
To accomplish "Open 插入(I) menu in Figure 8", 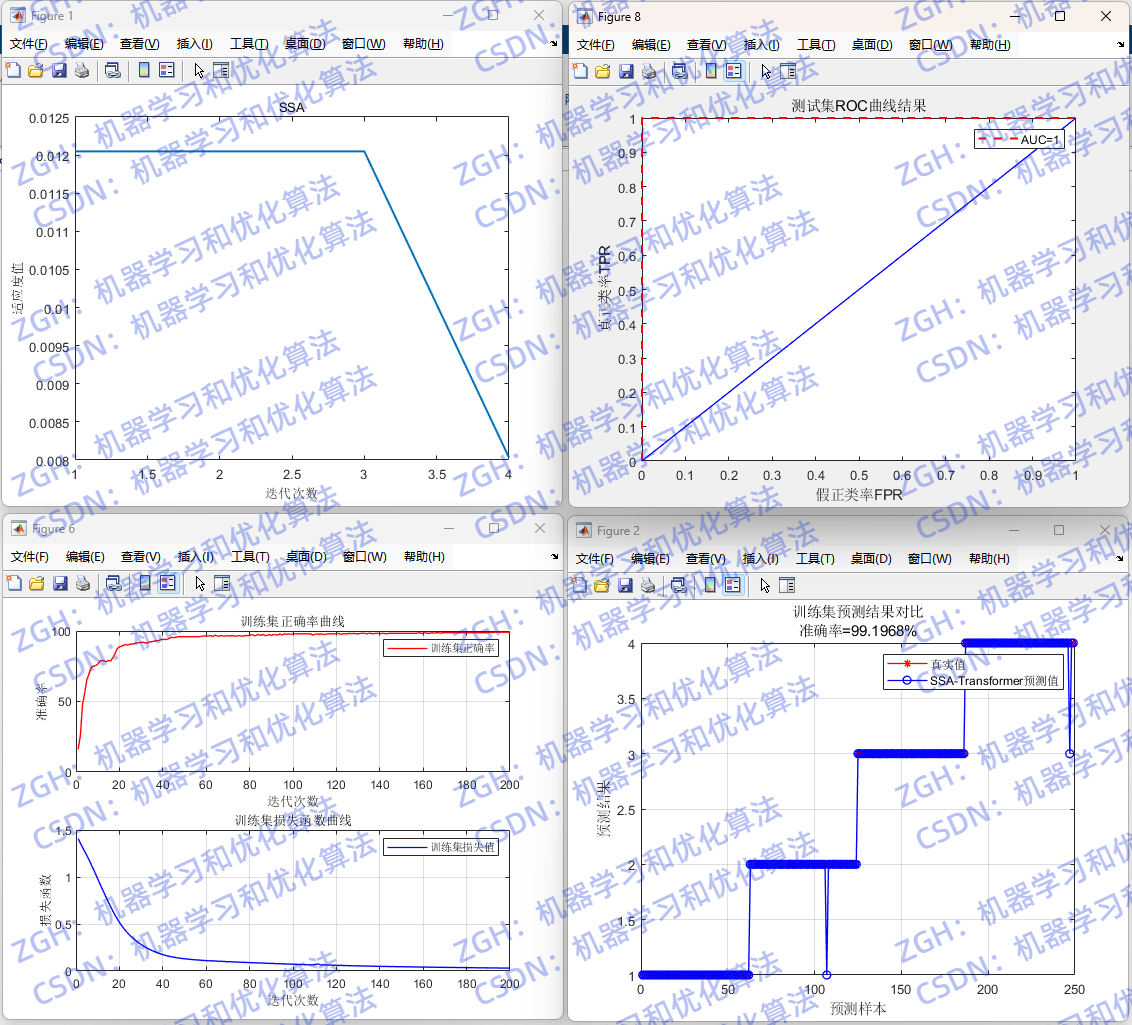I will (x=761, y=45).
